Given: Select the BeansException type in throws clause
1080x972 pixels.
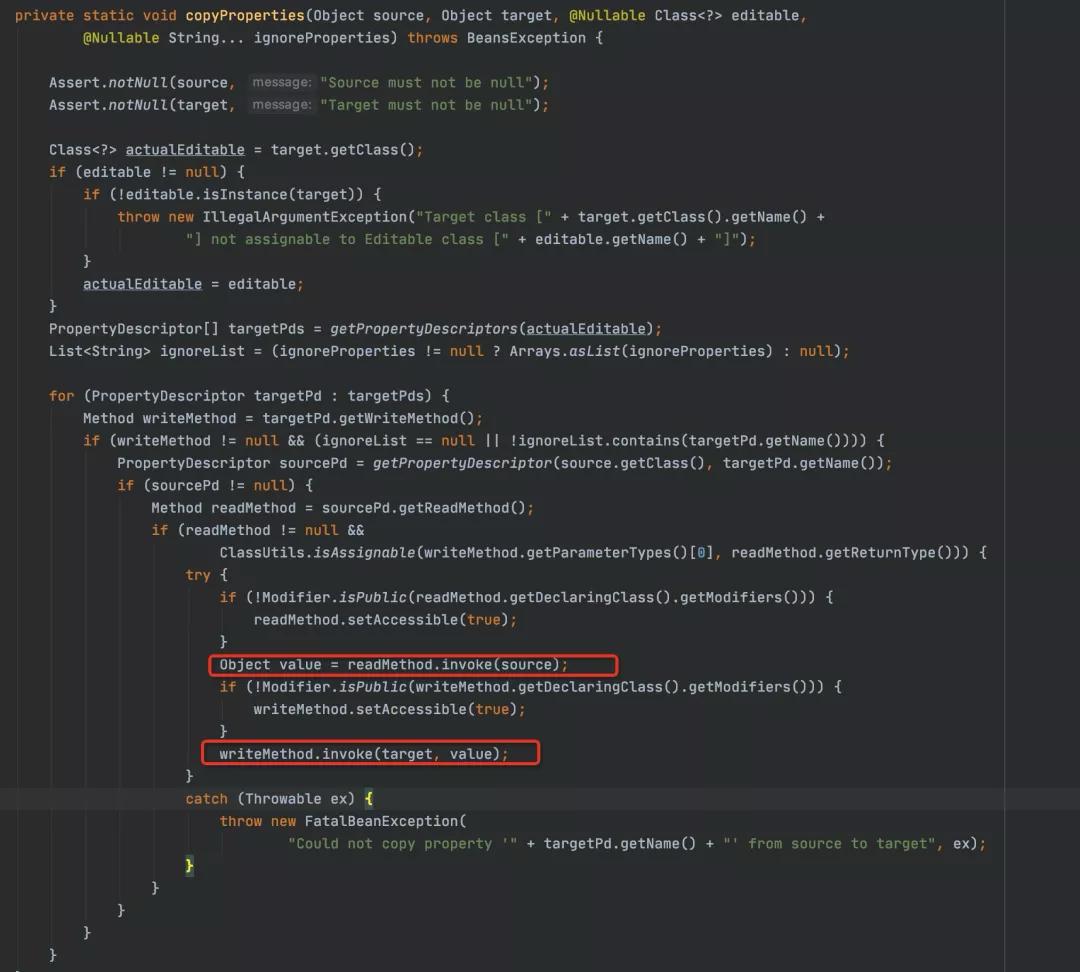Looking at the screenshot, I should (x=526, y=38).
